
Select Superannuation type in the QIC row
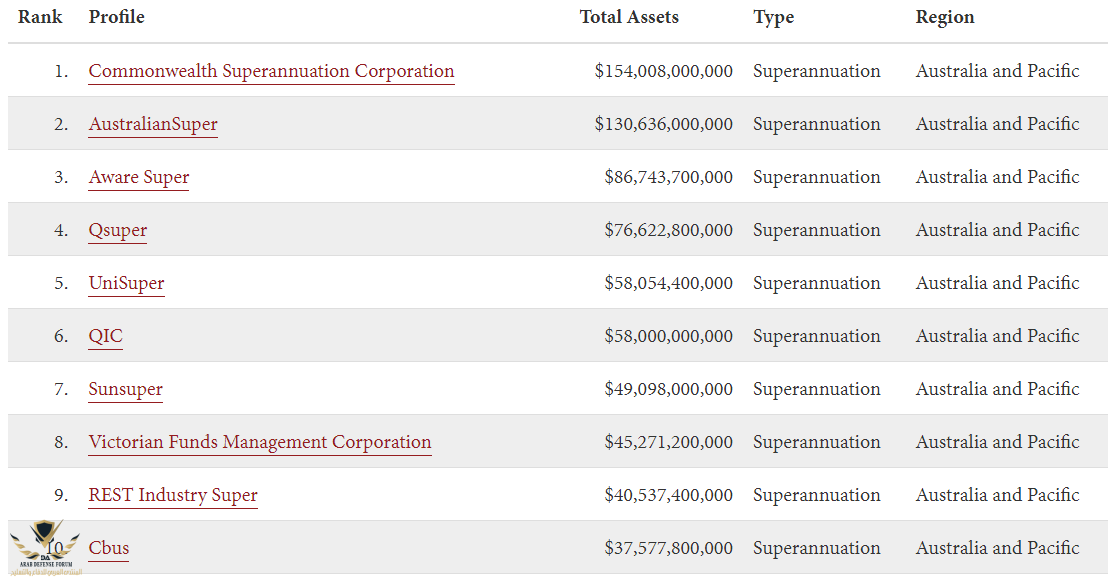click(x=816, y=336)
